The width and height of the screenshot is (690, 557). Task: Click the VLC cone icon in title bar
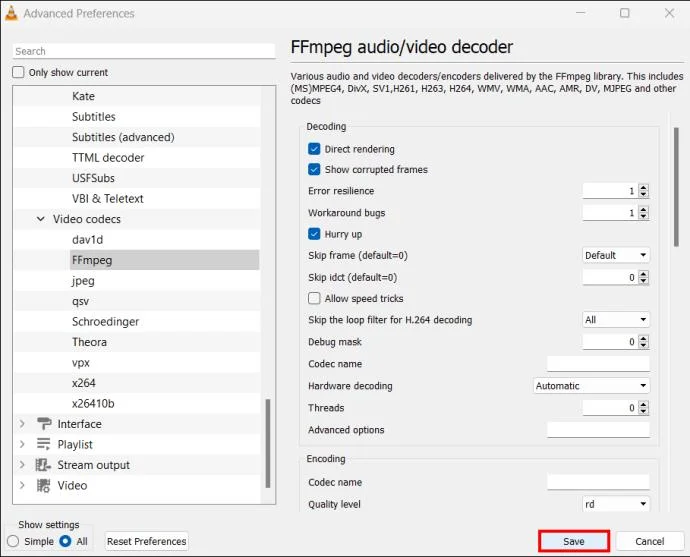(x=11, y=13)
